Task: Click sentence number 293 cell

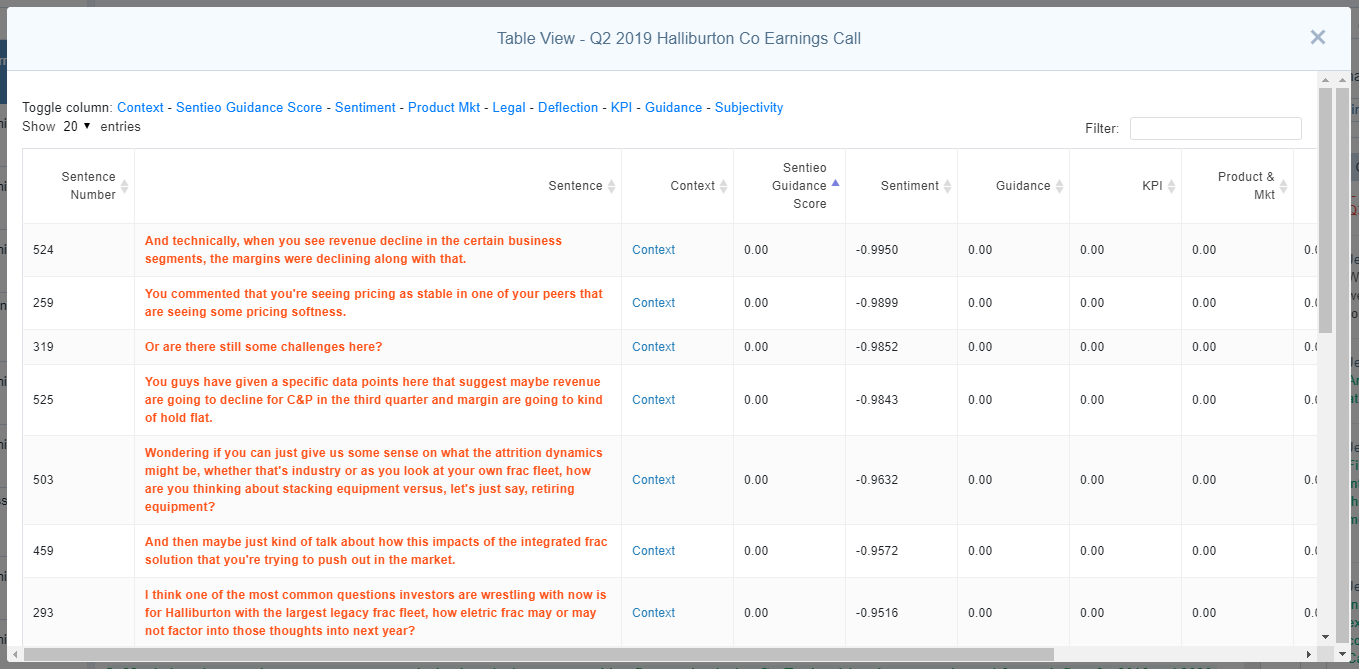Action: pos(78,613)
